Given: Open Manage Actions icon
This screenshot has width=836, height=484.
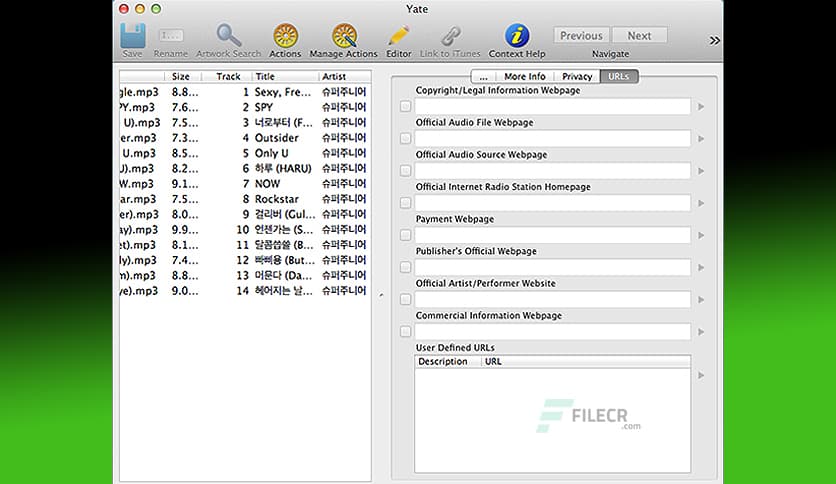Looking at the screenshot, I should click(344, 36).
